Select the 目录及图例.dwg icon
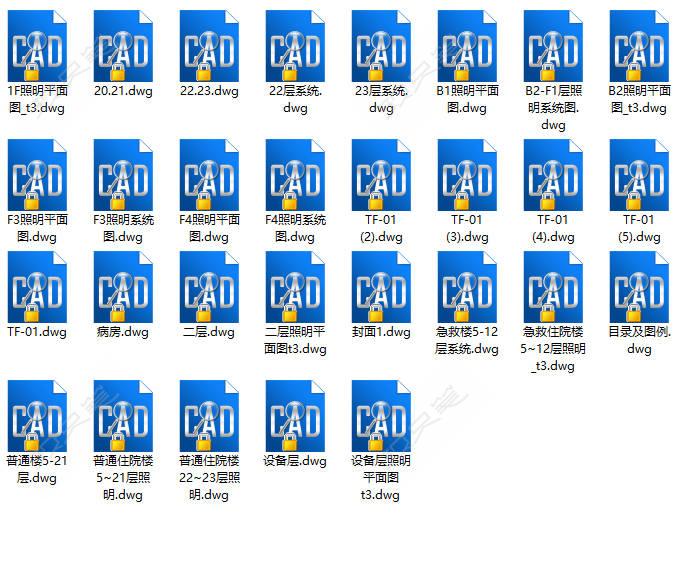Viewport: 682px width, 580px height. [x=639, y=287]
